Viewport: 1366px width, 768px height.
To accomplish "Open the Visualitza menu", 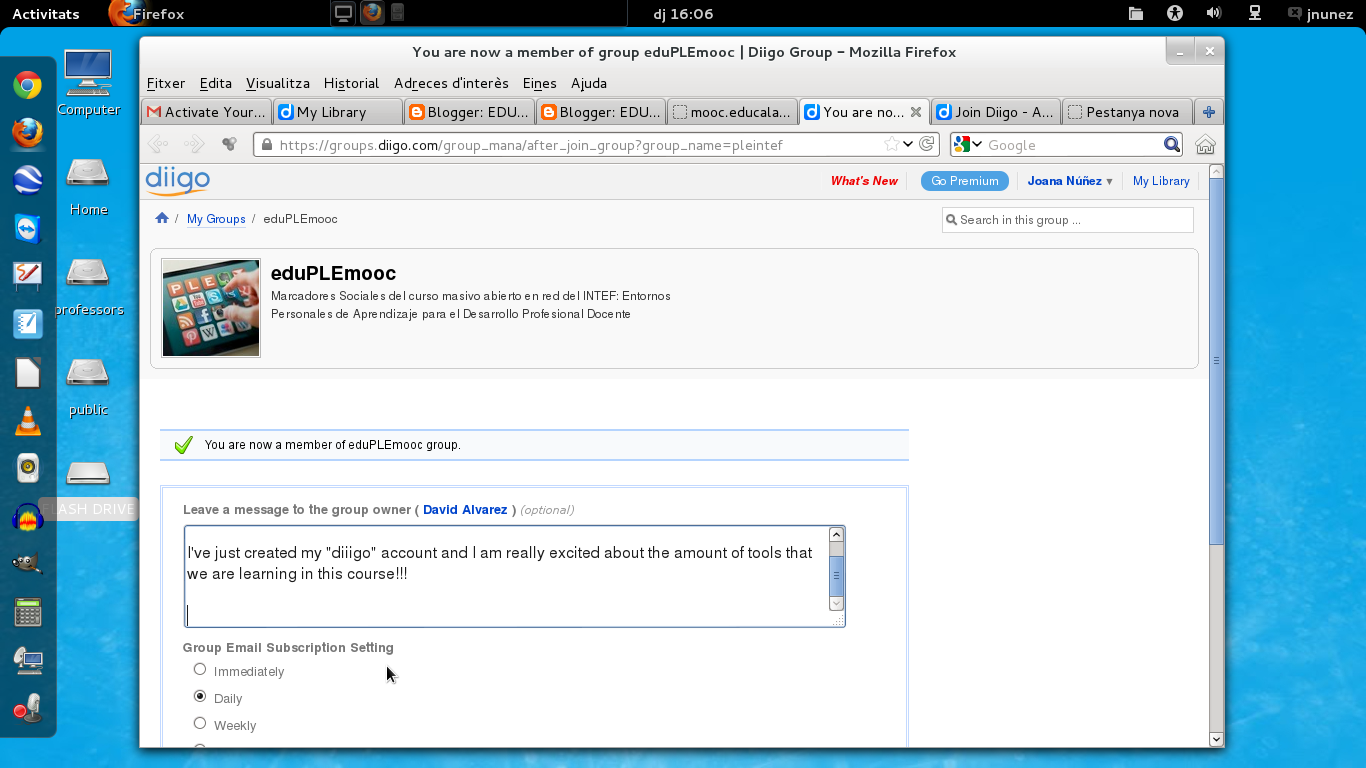I will (x=278, y=83).
